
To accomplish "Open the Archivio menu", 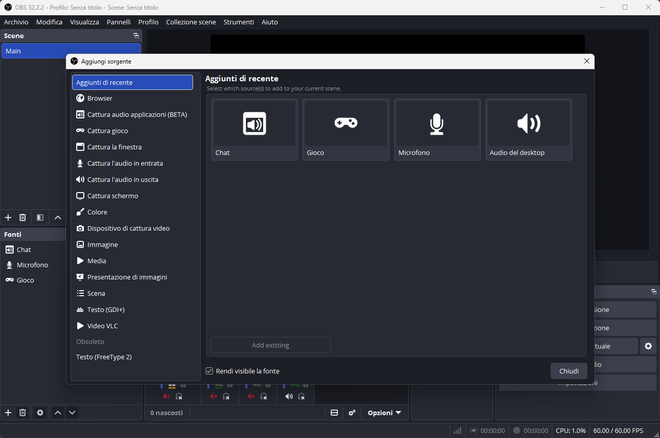I will 16,22.
